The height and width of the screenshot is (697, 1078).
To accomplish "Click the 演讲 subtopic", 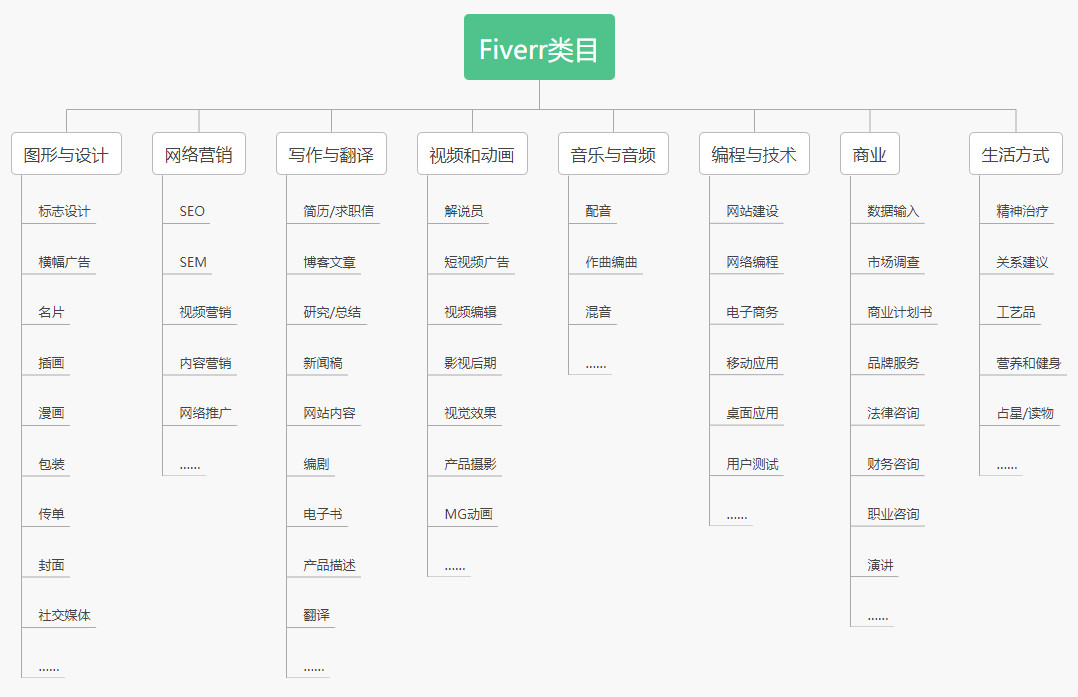I will point(880,565).
